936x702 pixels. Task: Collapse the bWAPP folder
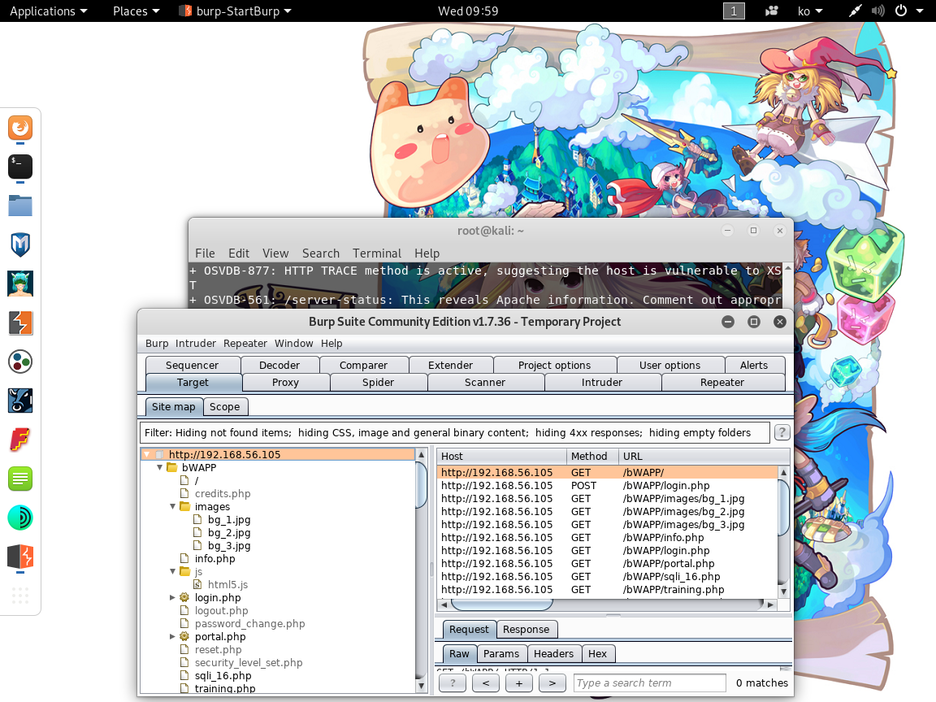point(160,467)
